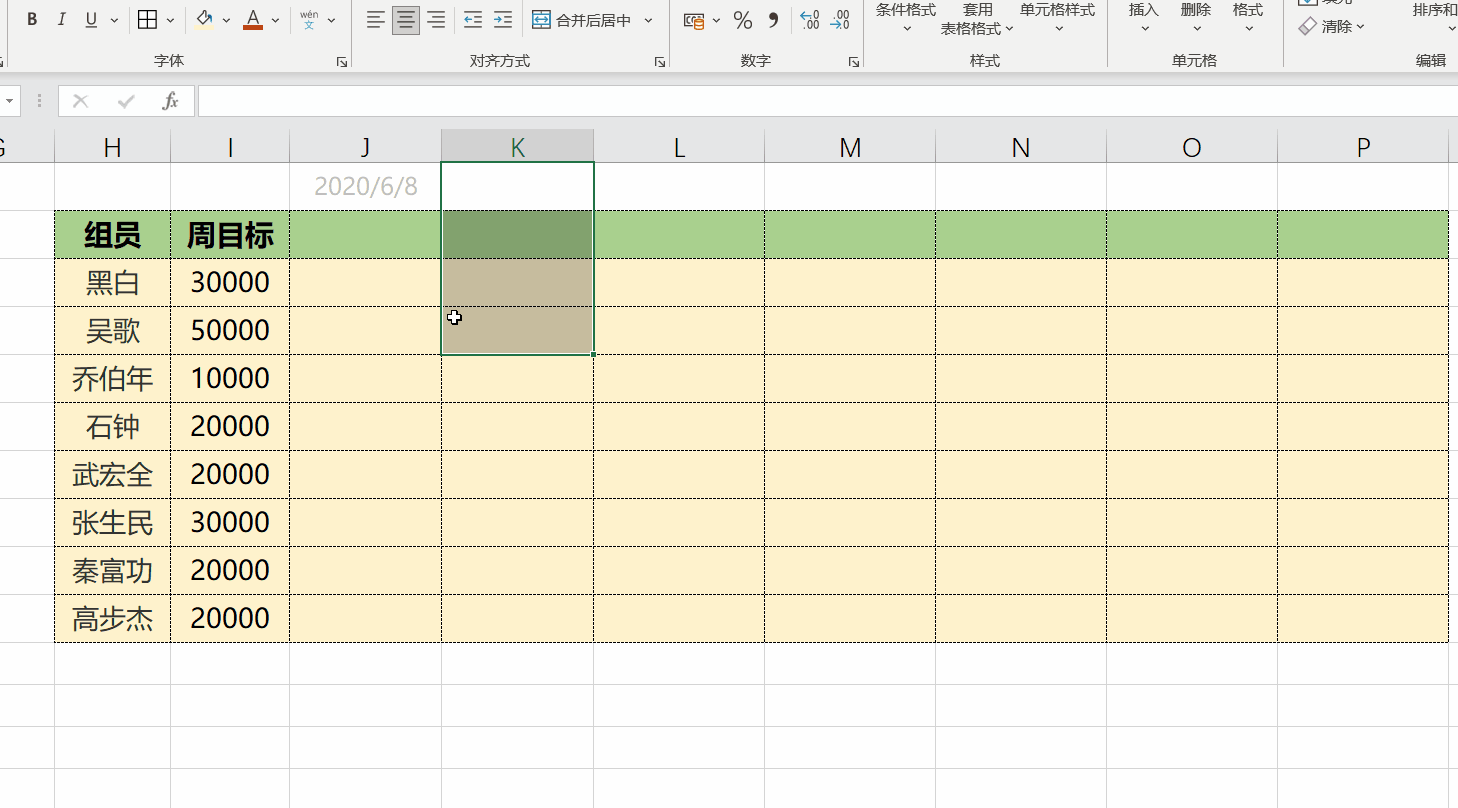
Task: Open 单元格样式 cell styles menu
Action: click(x=1057, y=18)
